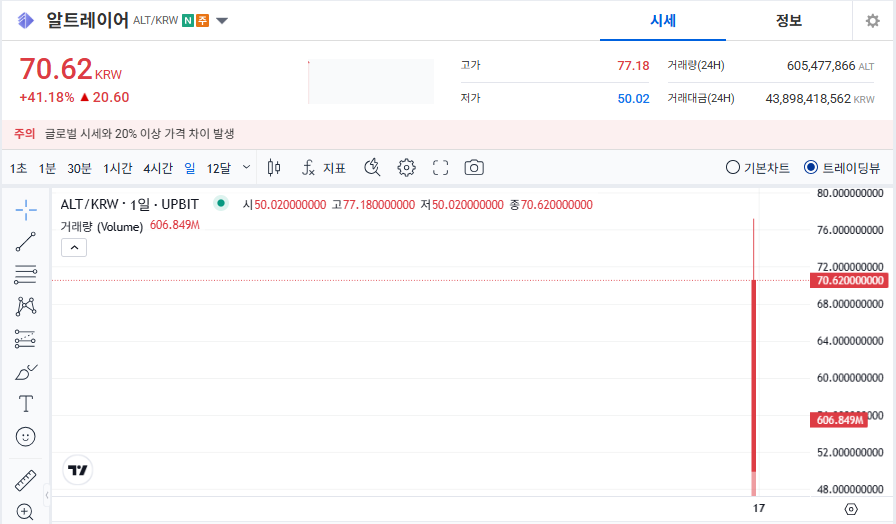
Task: Click the 80.000000000 price axis label
Action: [x=850, y=193]
